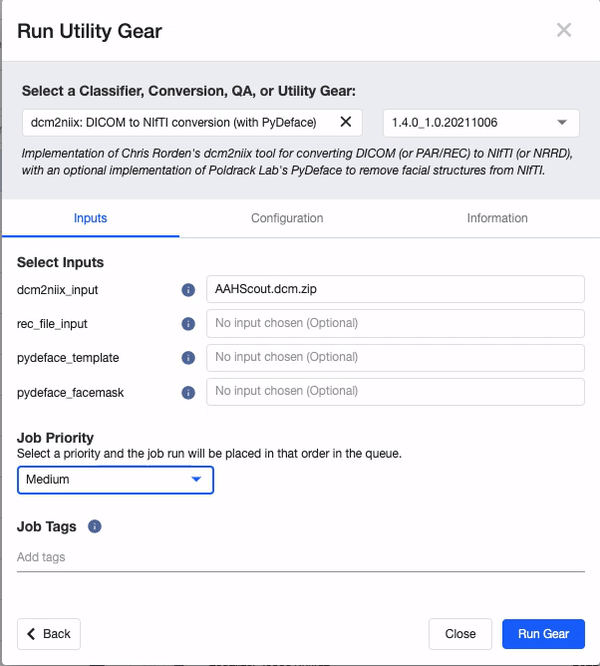
Task: Focus the Add tags field
Action: coord(300,557)
